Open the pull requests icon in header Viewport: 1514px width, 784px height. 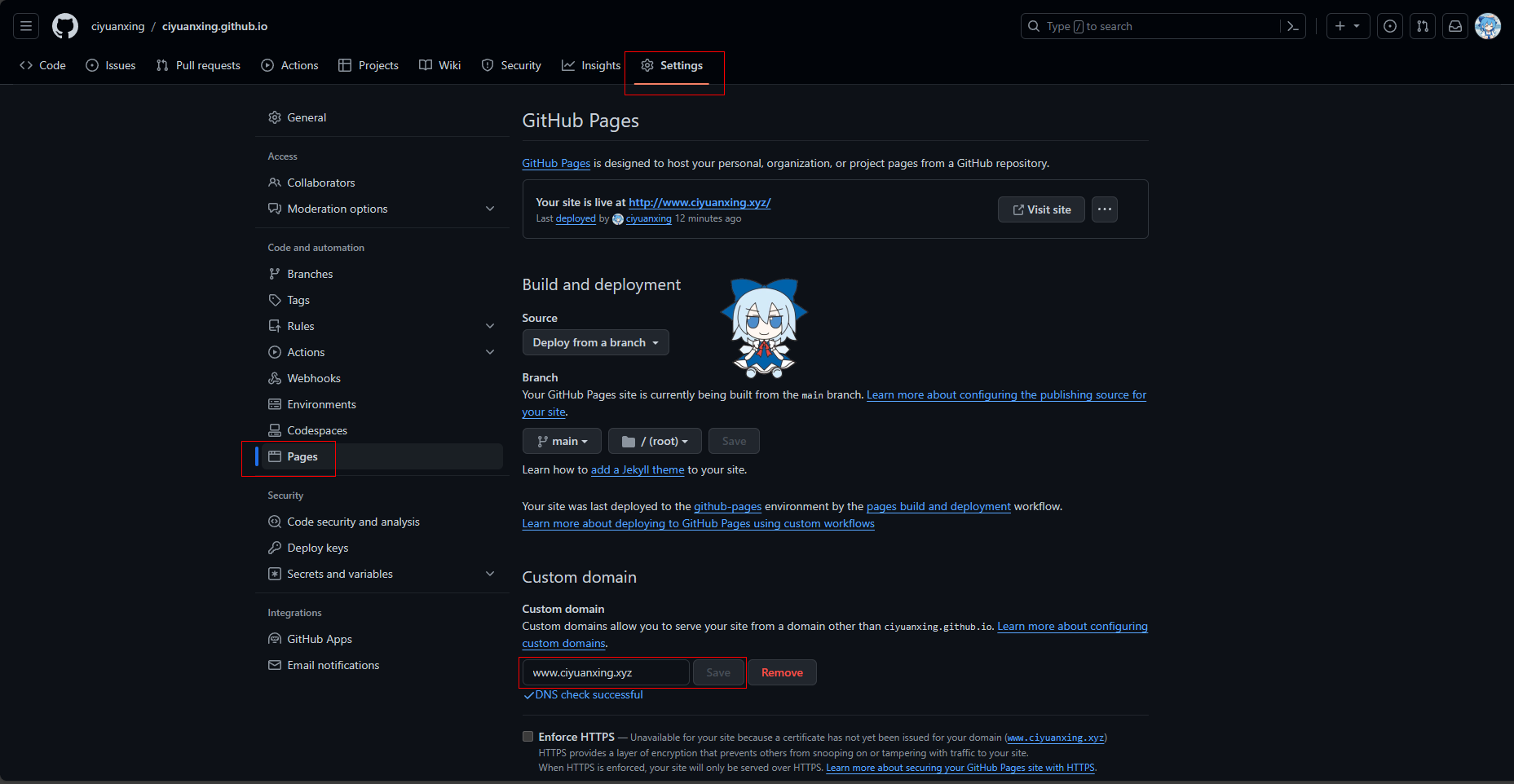coord(1423,26)
